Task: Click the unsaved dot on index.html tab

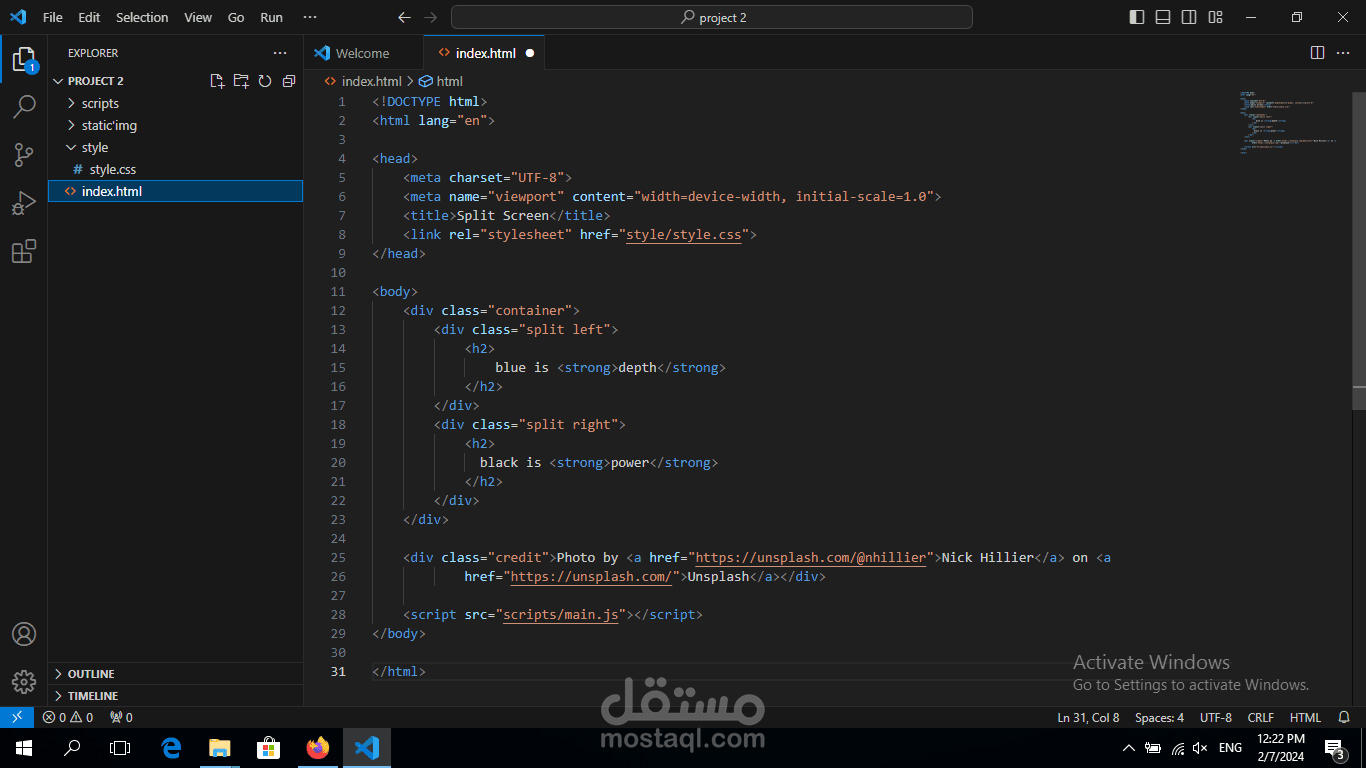Action: pos(530,53)
